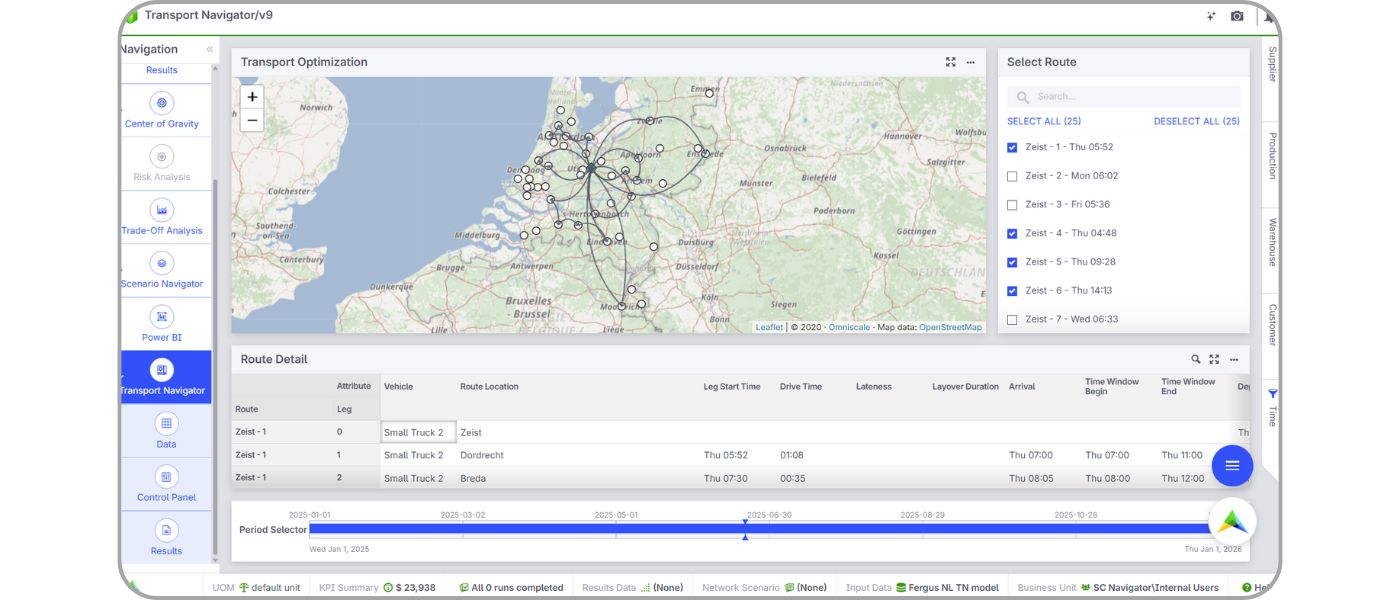
Task: Collapse the Navigation sidebar
Action: [x=208, y=48]
